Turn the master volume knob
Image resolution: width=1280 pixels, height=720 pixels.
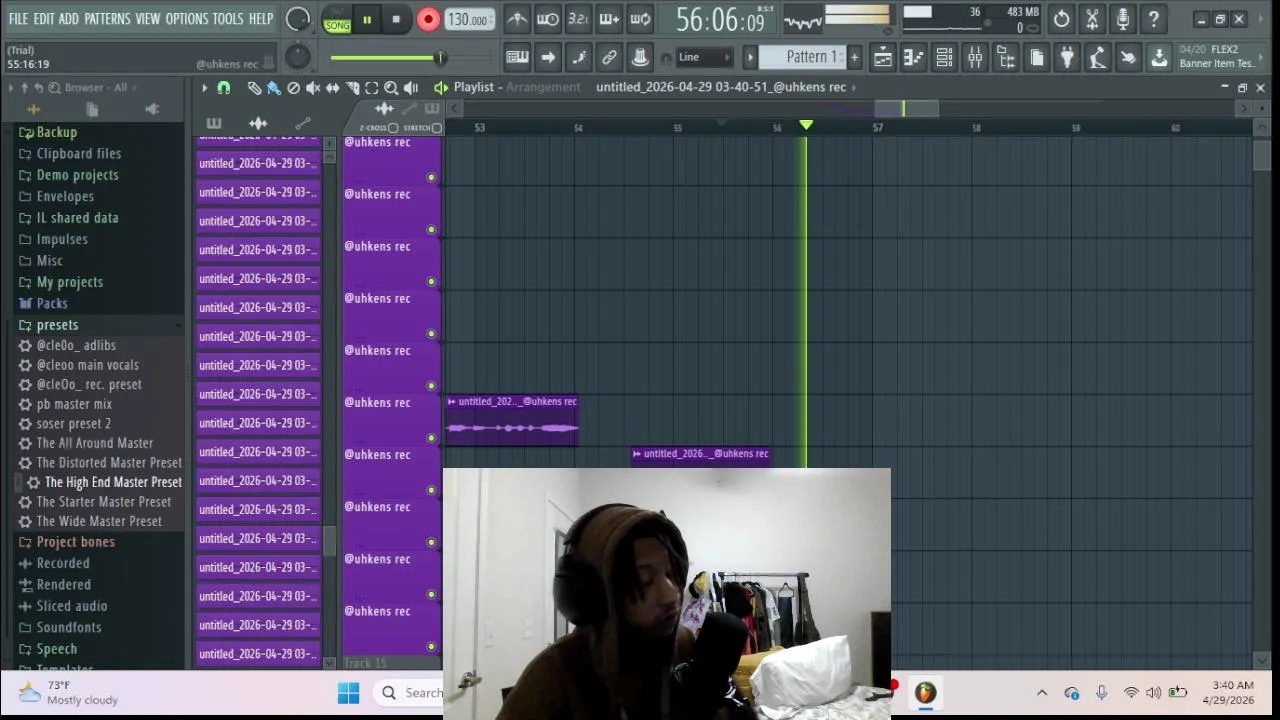297,19
